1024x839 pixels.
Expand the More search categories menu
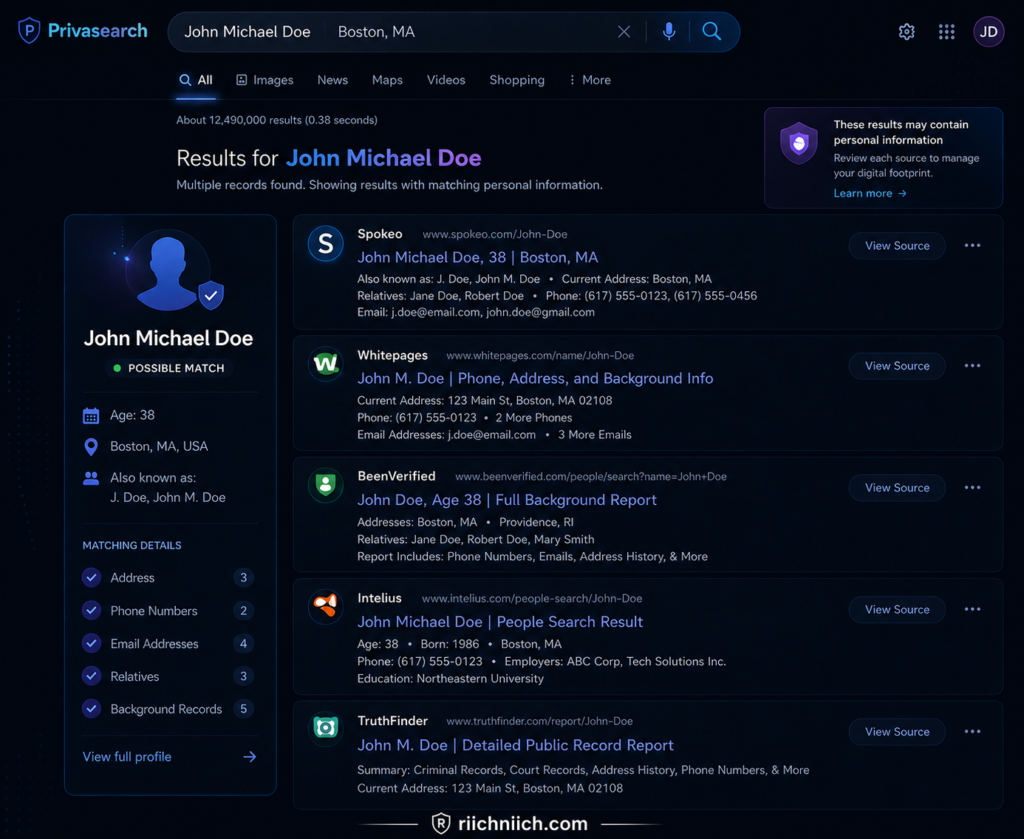(x=590, y=80)
